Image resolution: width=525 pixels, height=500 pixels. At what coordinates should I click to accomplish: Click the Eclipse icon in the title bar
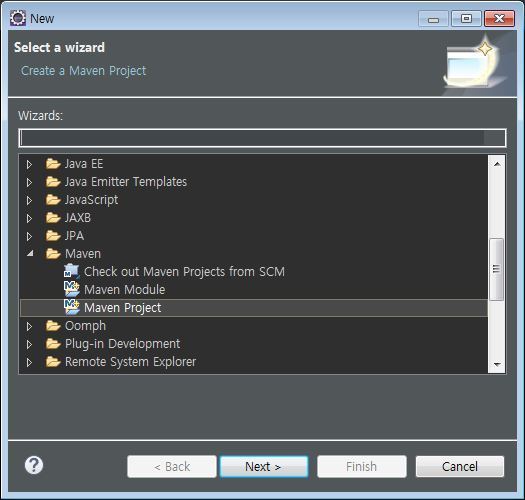(x=18, y=18)
